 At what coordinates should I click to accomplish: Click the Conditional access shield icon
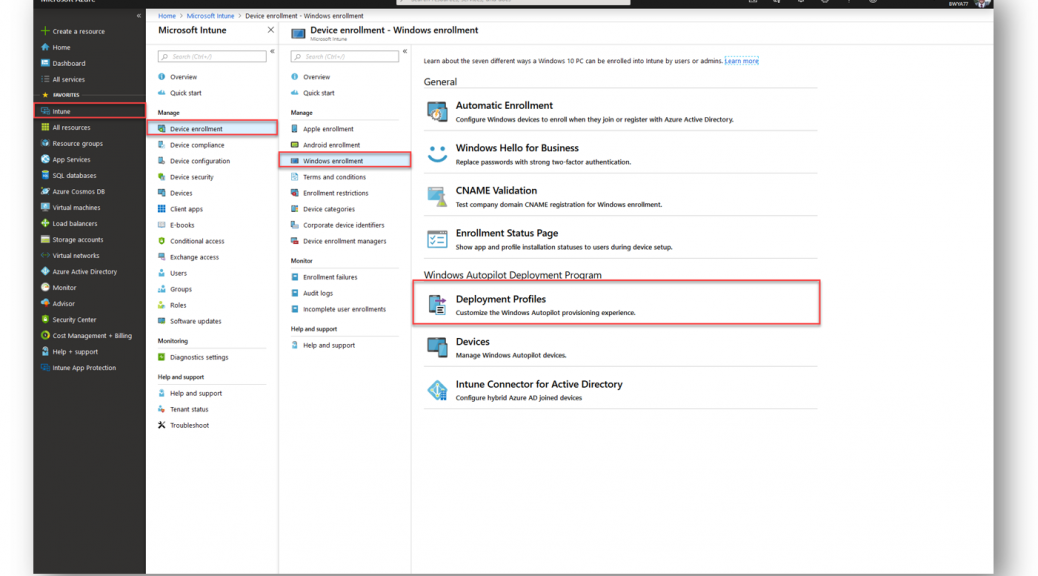[162, 241]
